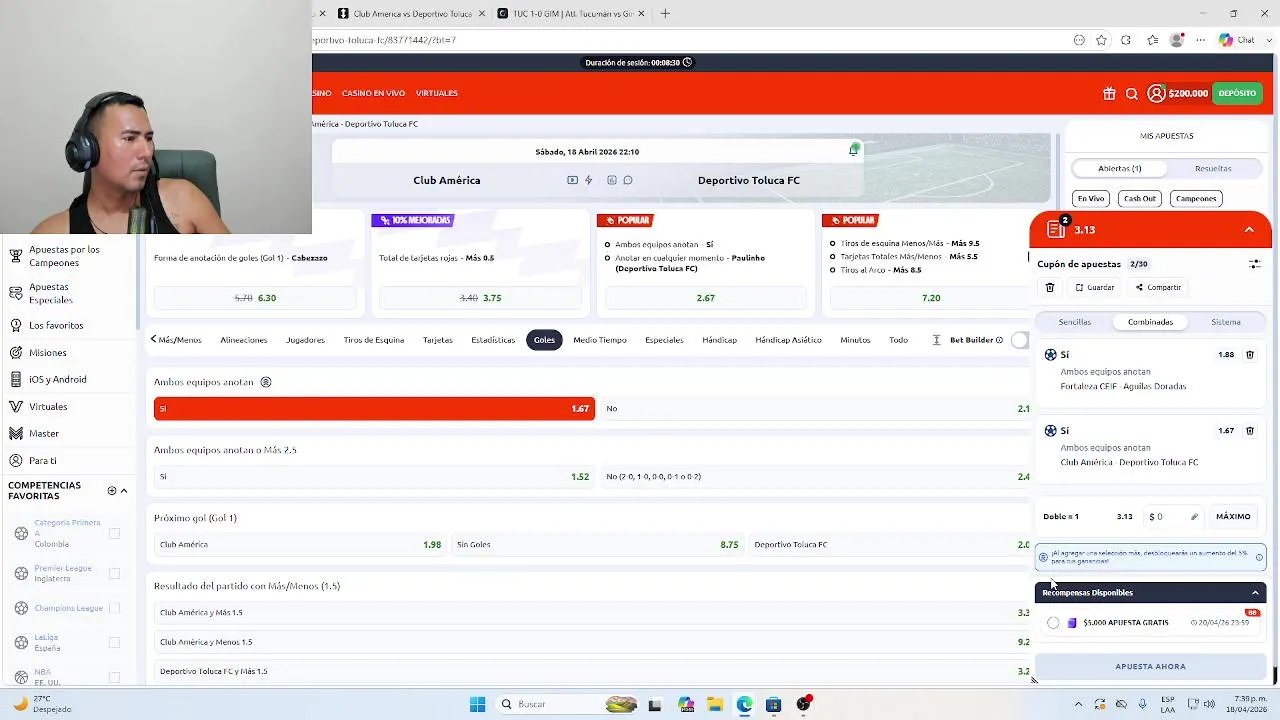This screenshot has height=720, width=1280.
Task: Open Misiones in the left sidebar
Action: pos(47,353)
